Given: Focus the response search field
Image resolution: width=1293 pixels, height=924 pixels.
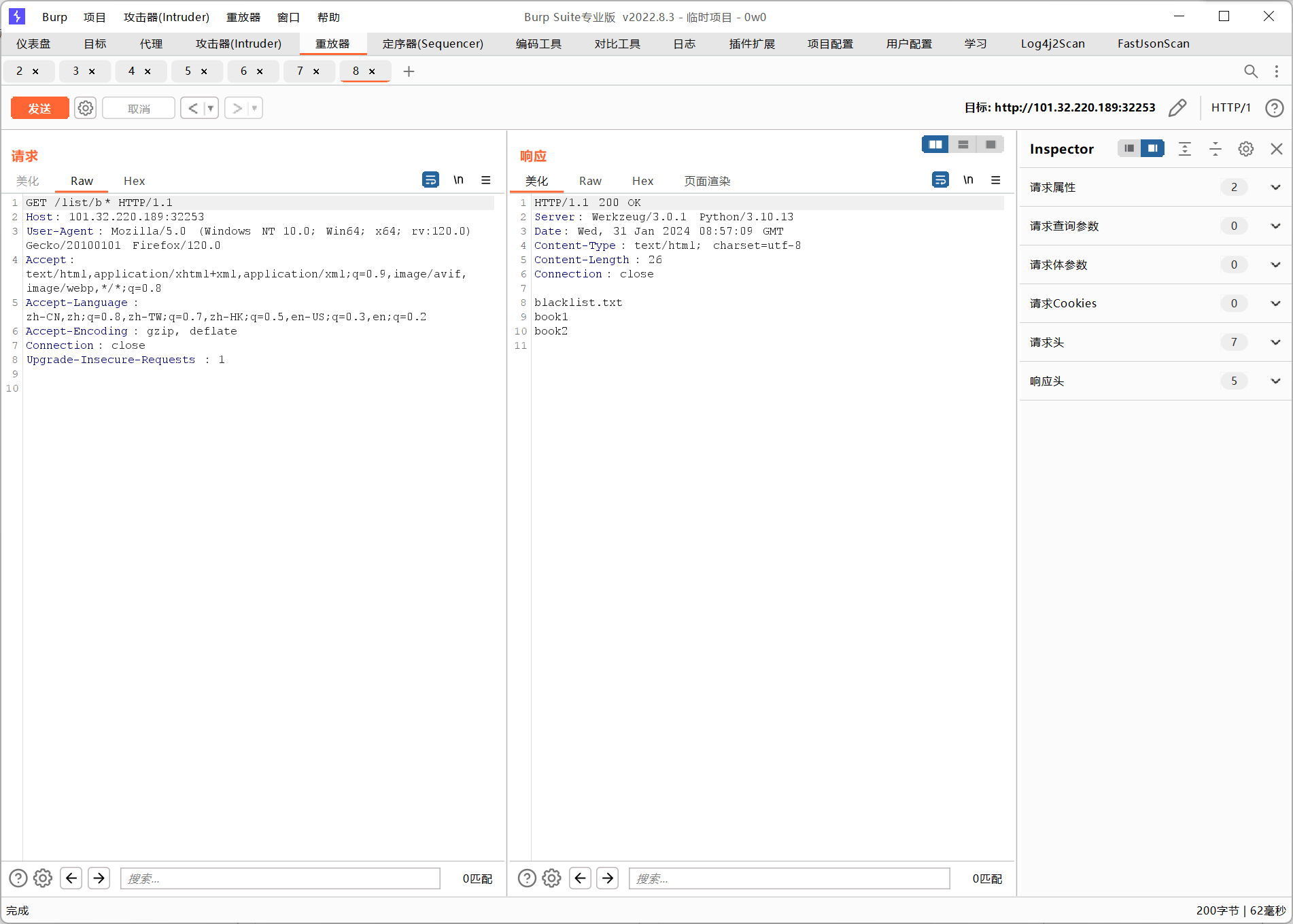Looking at the screenshot, I should 789,878.
